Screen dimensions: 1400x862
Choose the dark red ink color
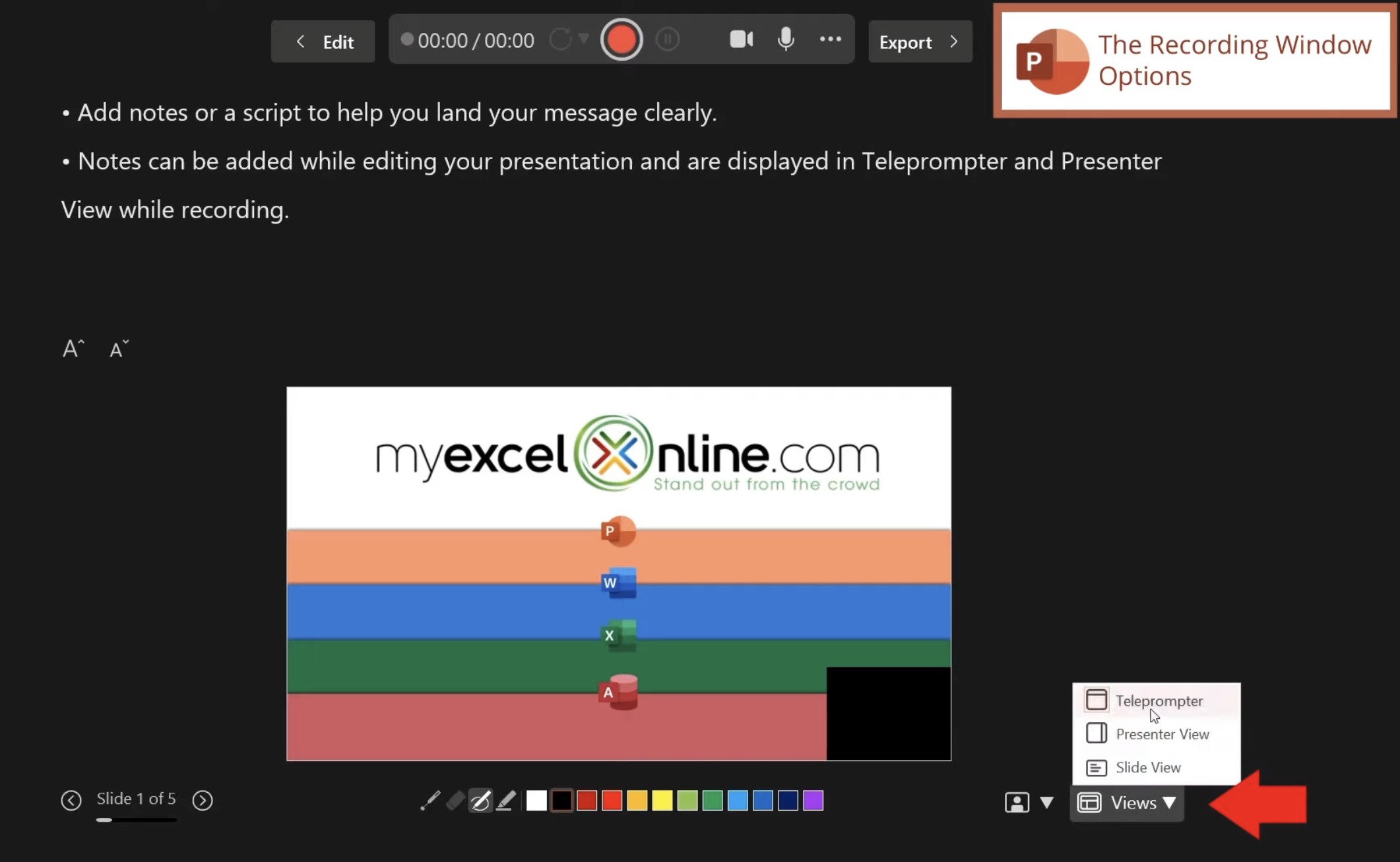point(587,801)
